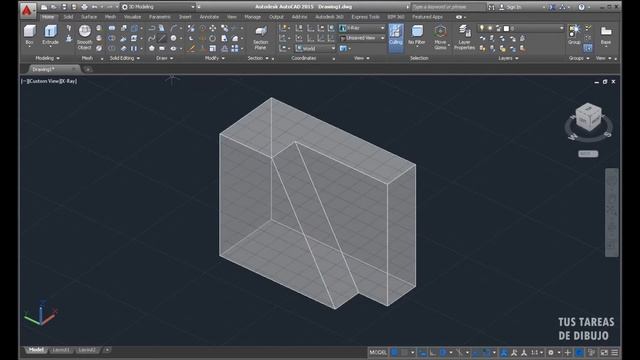Switch to the Solid ribbon tab
Image resolution: width=640 pixels, height=360 pixels.
pyautogui.click(x=68, y=17)
